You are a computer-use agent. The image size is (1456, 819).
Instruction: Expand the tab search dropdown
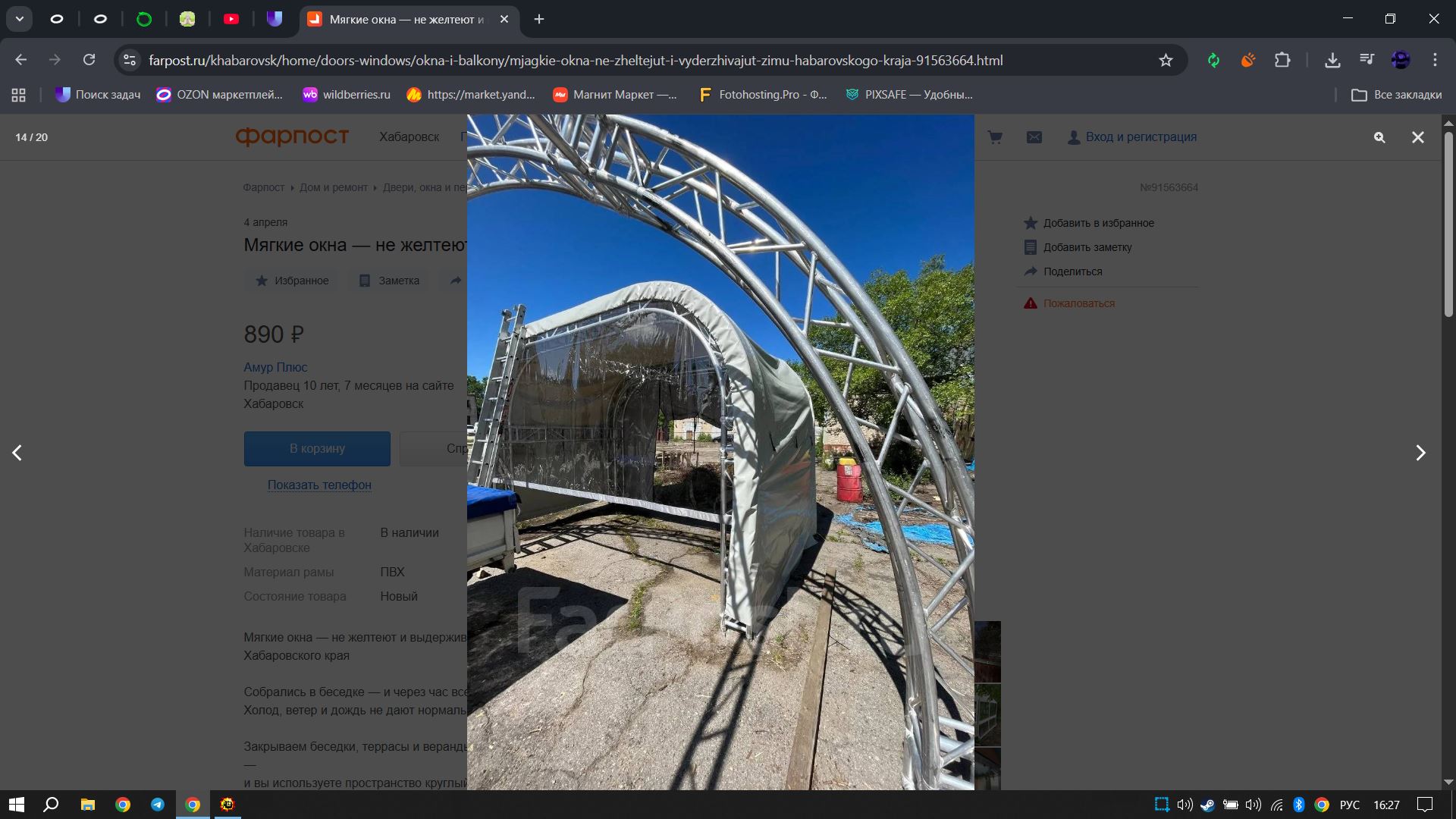pyautogui.click(x=19, y=19)
